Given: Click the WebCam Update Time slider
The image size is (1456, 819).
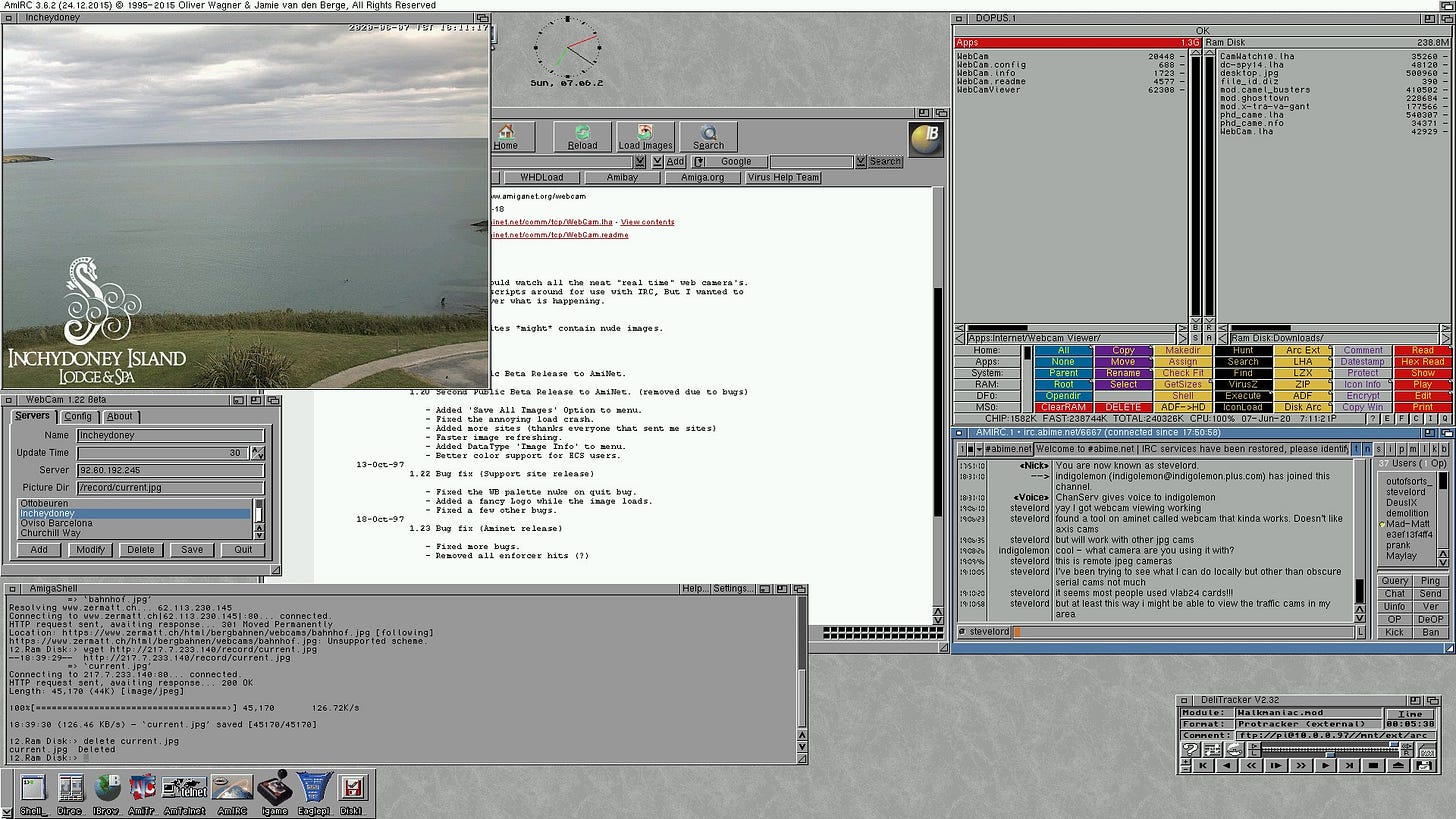Looking at the screenshot, I should (163, 453).
